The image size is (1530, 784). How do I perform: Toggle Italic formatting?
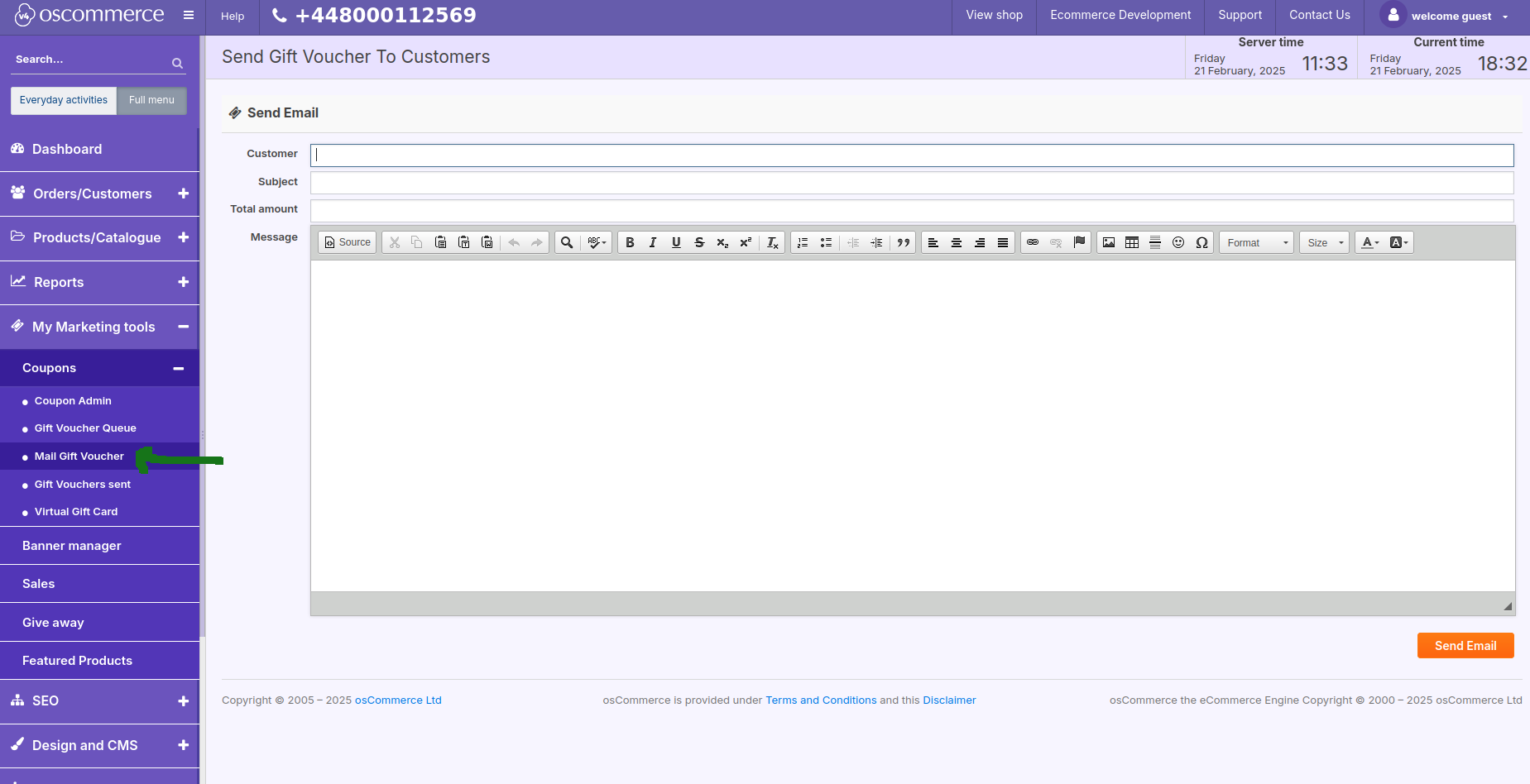click(x=653, y=242)
